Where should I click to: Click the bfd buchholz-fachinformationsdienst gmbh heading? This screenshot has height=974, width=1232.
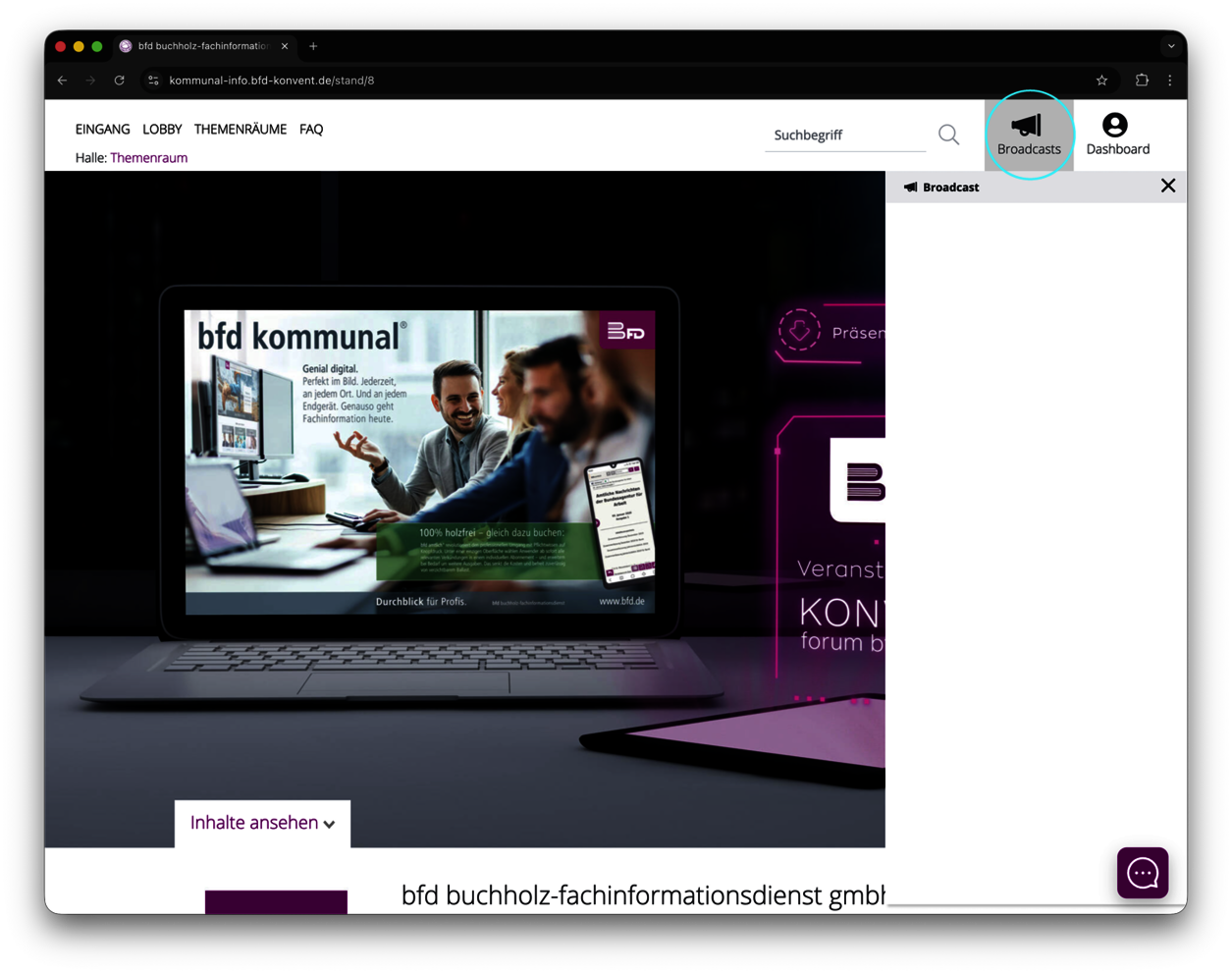tap(643, 895)
